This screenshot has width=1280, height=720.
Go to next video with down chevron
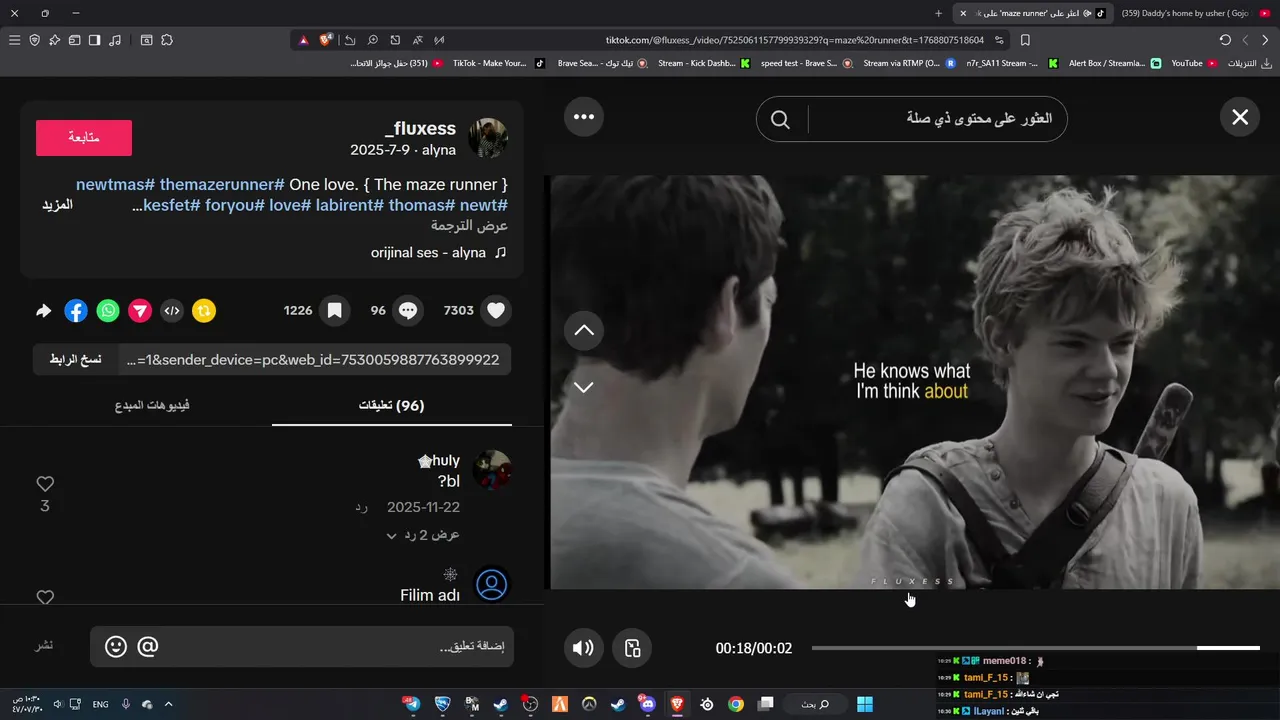click(x=584, y=387)
